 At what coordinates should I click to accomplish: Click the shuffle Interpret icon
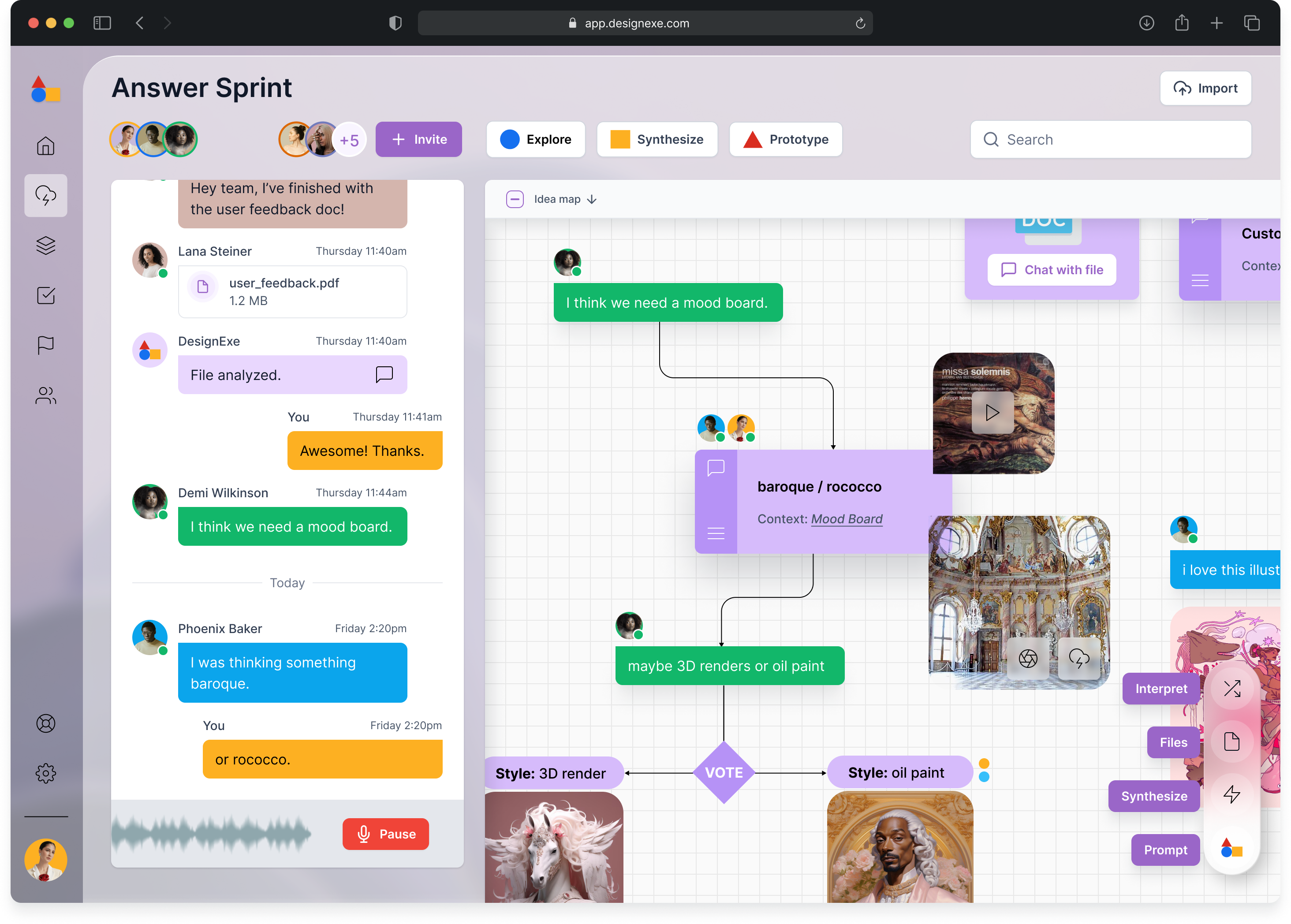(1232, 689)
